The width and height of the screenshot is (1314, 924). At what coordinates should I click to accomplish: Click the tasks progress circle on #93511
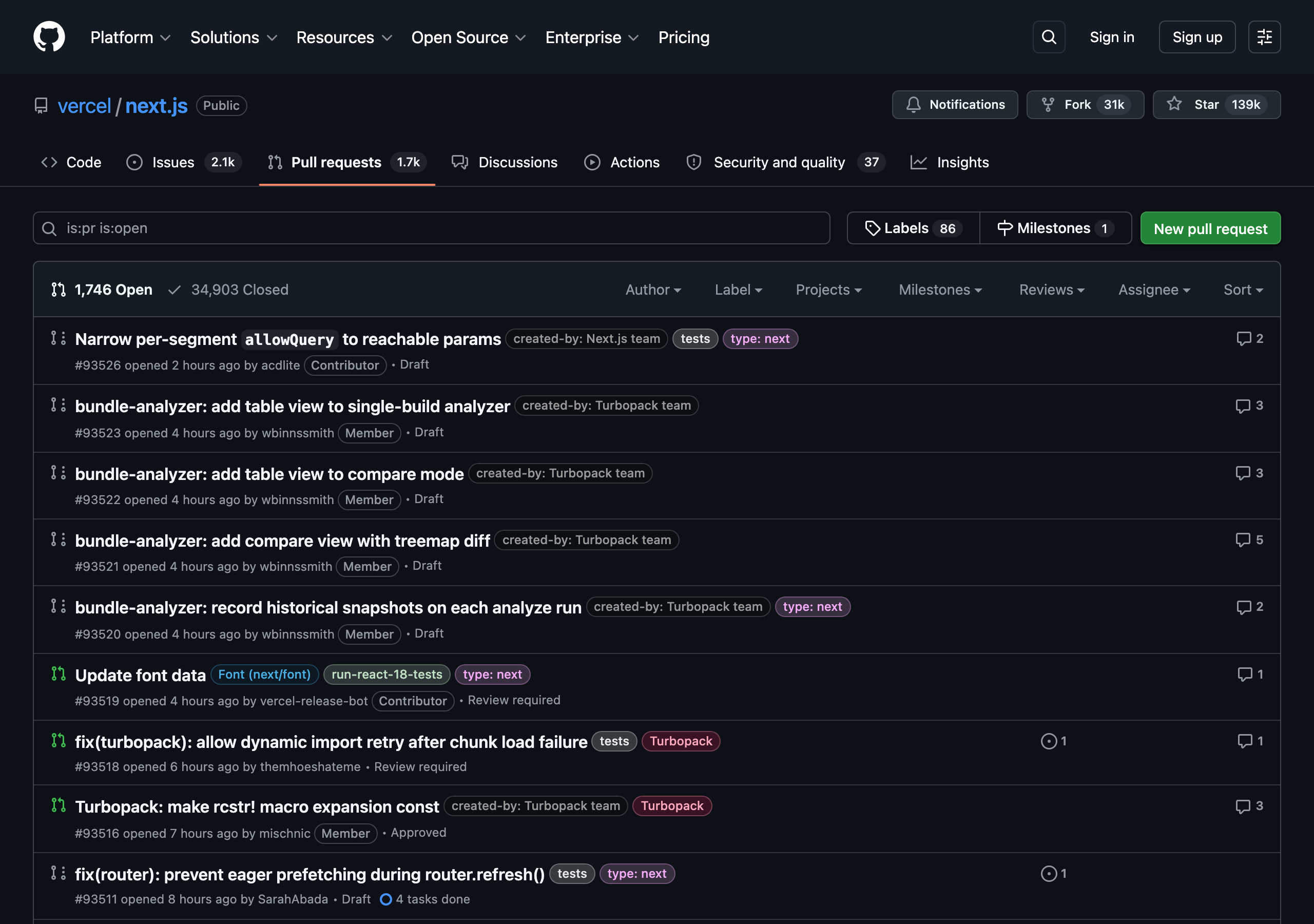click(385, 899)
